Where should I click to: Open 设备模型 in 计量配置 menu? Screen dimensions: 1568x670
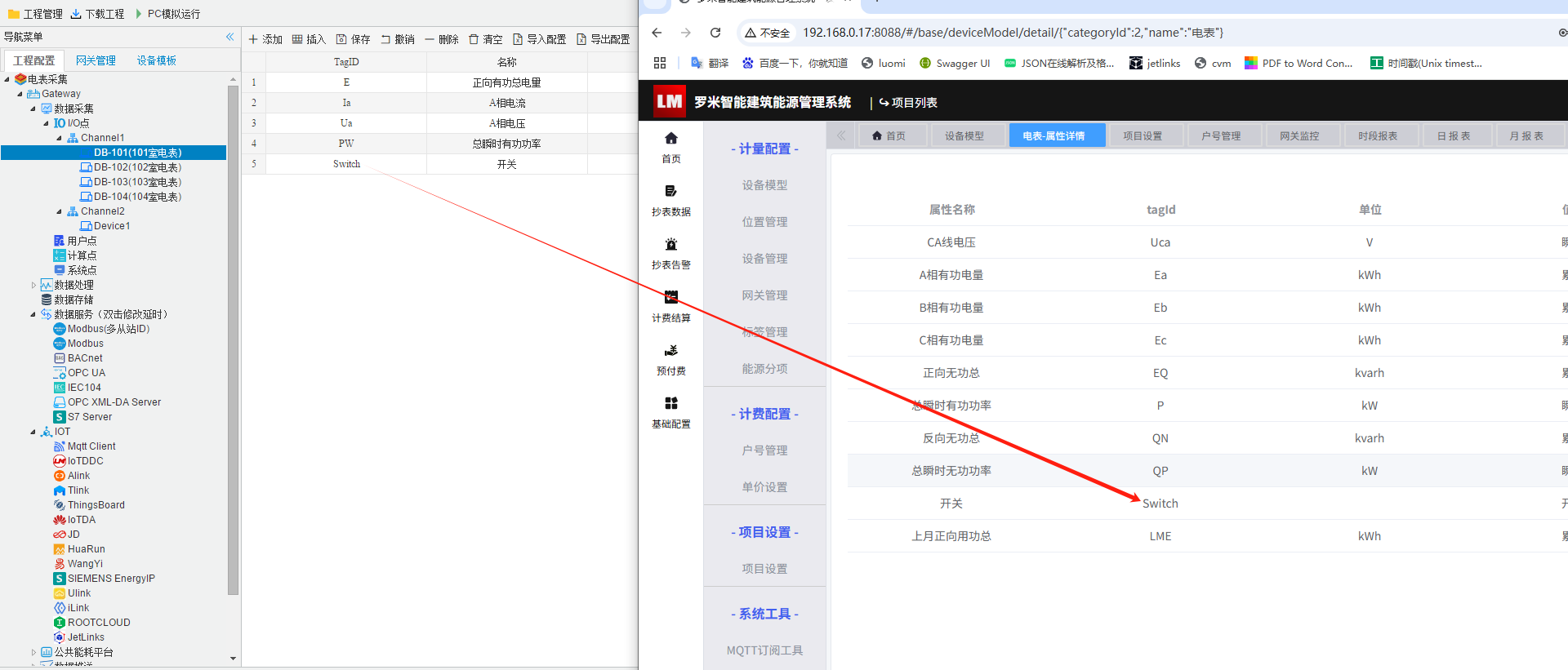(764, 185)
